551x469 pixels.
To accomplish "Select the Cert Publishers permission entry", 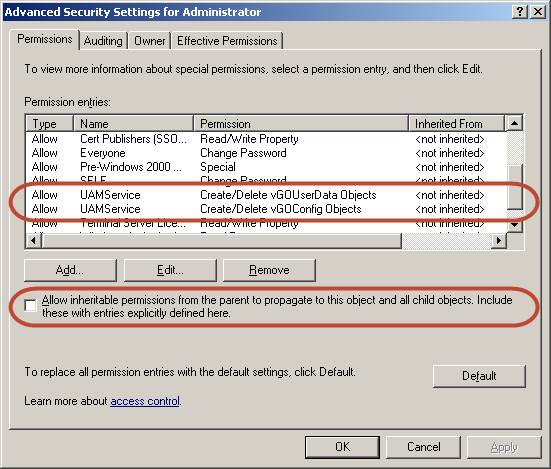I will pyautogui.click(x=266, y=139).
